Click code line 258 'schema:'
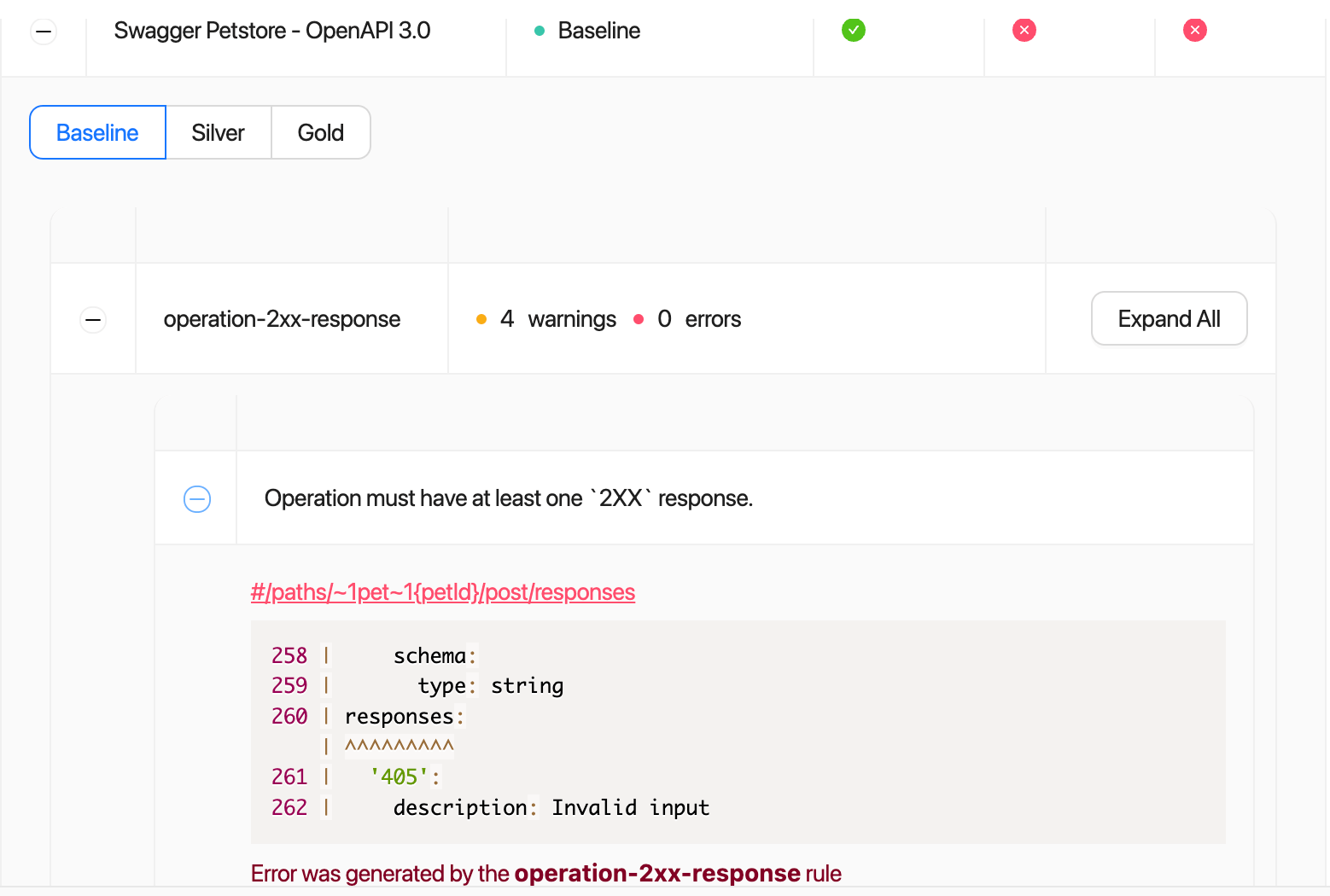Screen dimensions: 1330x896 [x=374, y=655]
